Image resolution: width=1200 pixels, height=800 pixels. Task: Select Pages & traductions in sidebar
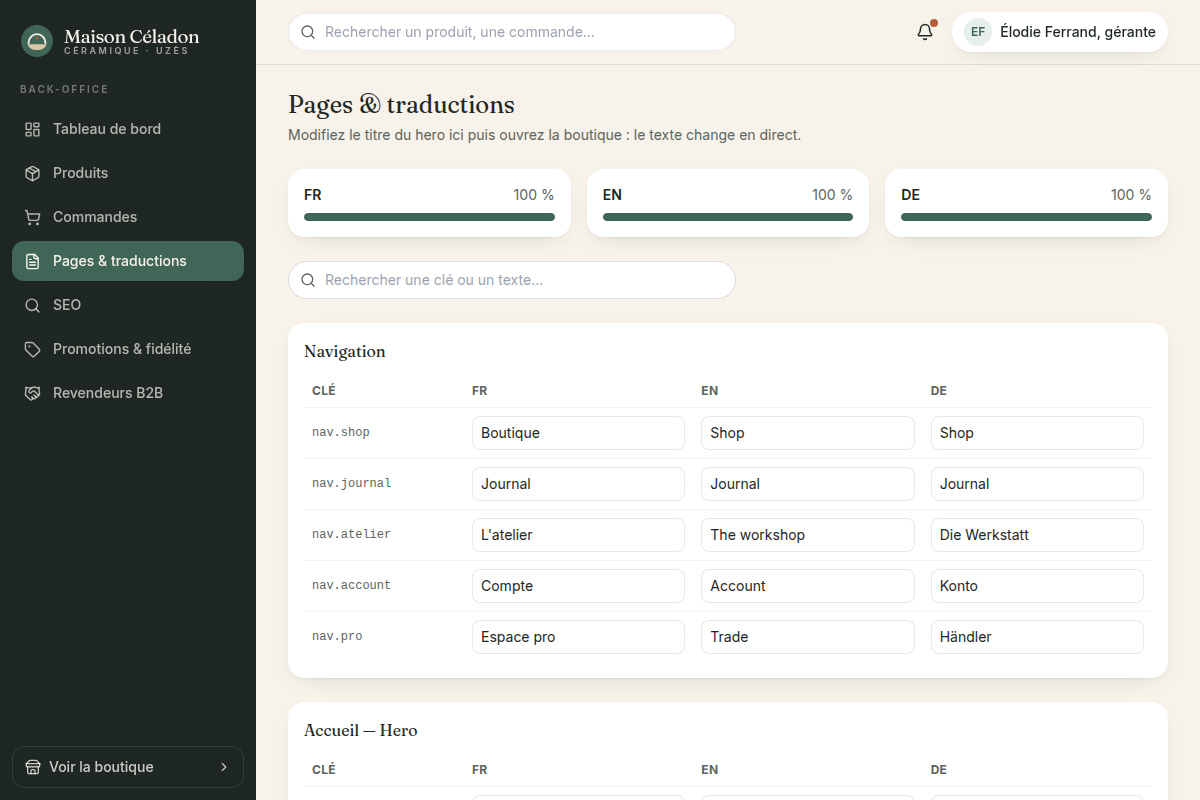[128, 261]
